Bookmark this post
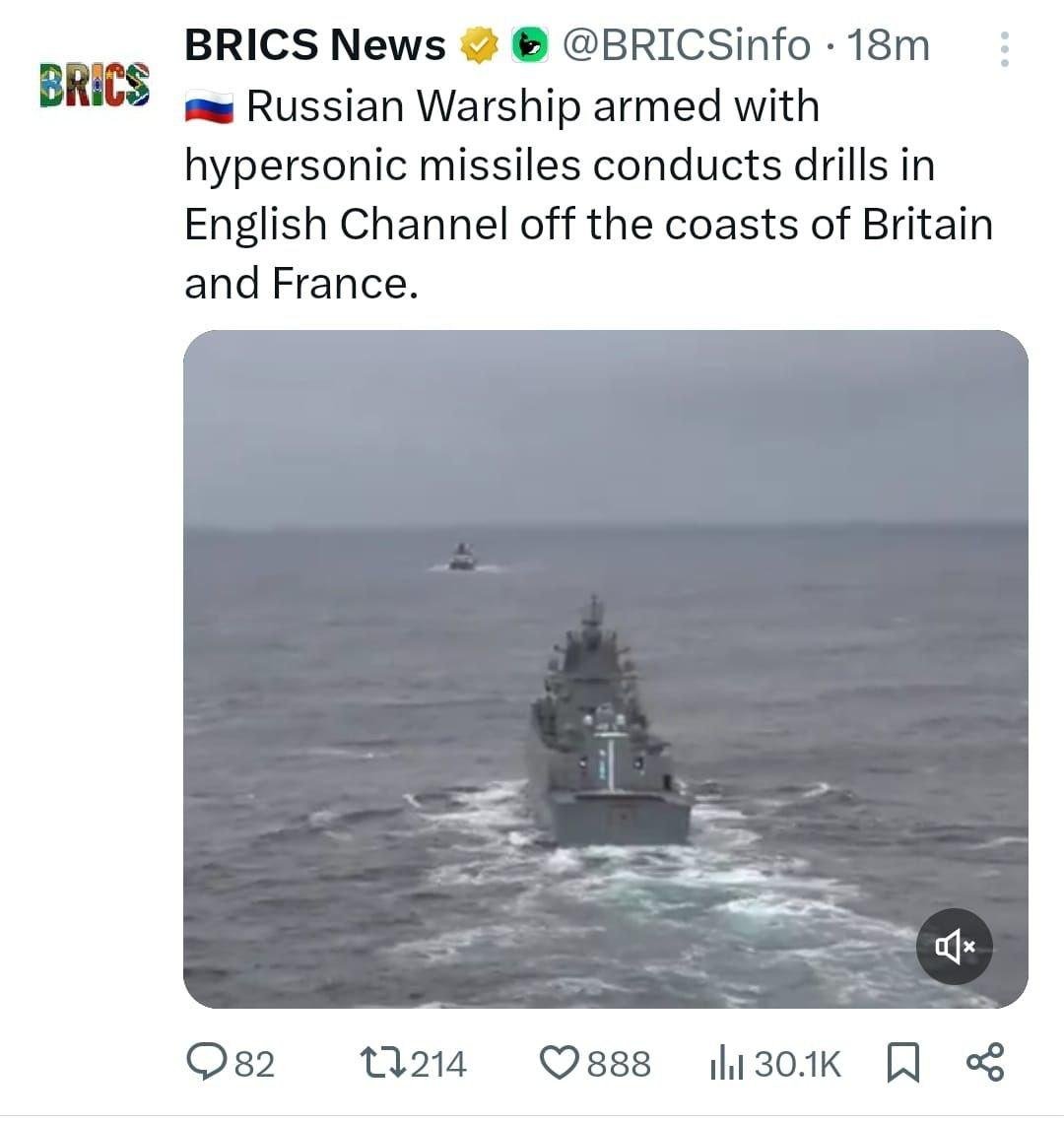 903,1063
